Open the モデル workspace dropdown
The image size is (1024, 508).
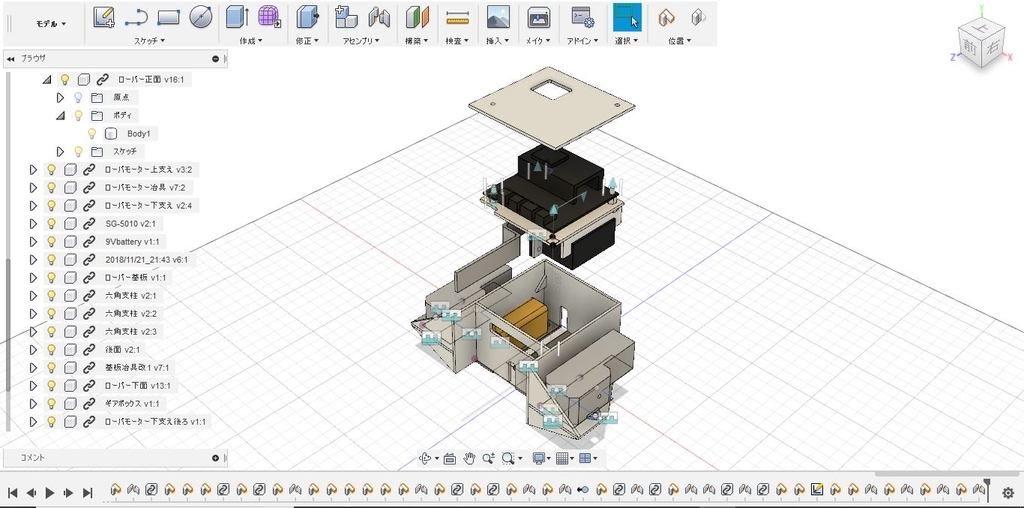(x=51, y=24)
